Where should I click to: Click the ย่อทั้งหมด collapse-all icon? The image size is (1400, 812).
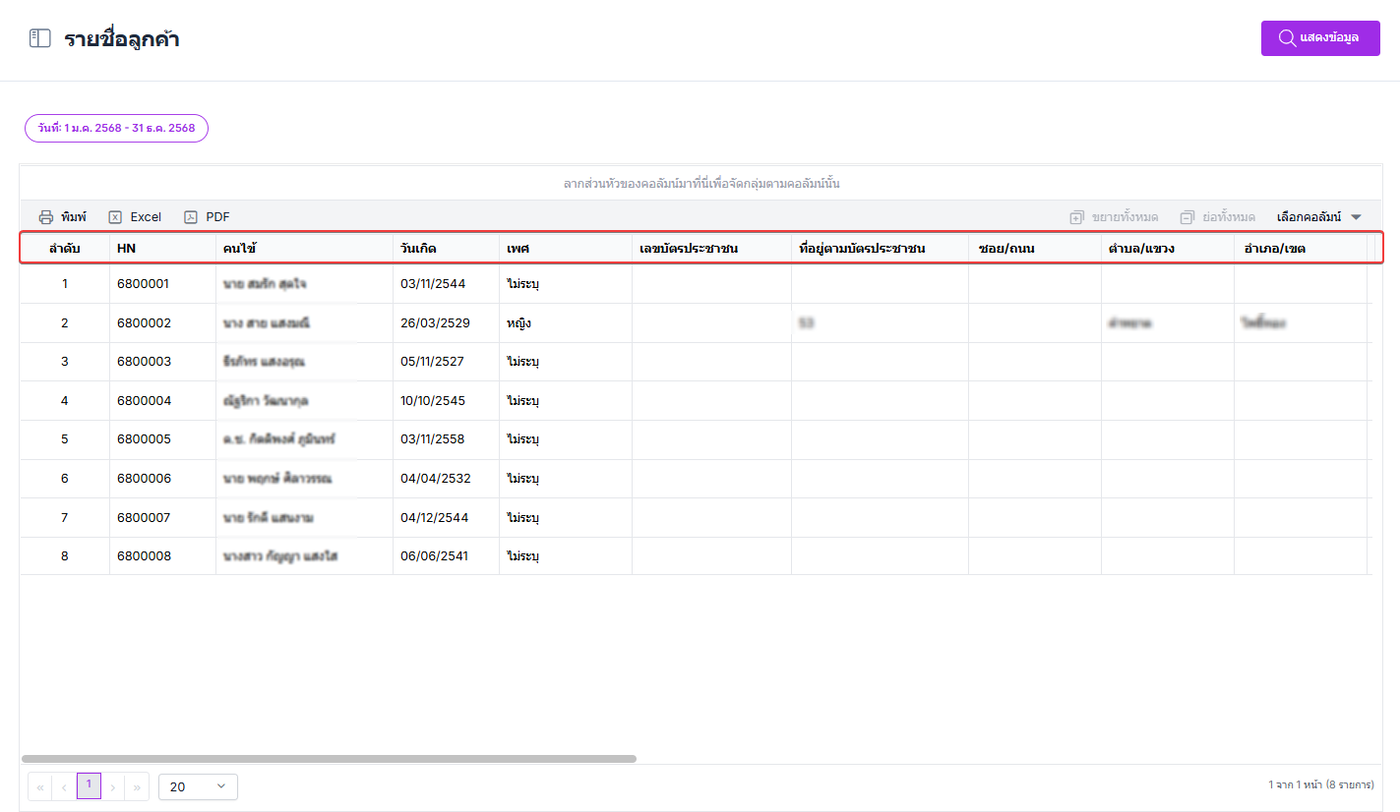pyautogui.click(x=1187, y=217)
